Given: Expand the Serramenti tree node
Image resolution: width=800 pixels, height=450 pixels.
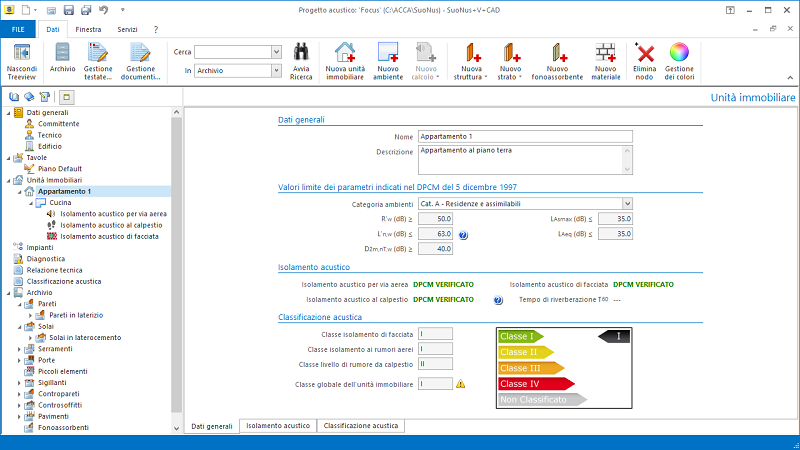Looking at the screenshot, I should [x=19, y=349].
